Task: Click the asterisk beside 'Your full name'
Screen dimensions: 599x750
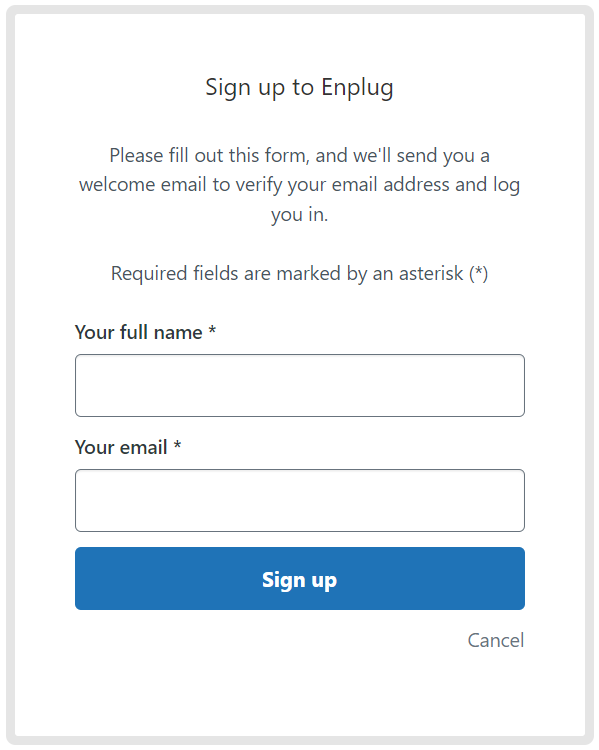Action: pos(212,330)
